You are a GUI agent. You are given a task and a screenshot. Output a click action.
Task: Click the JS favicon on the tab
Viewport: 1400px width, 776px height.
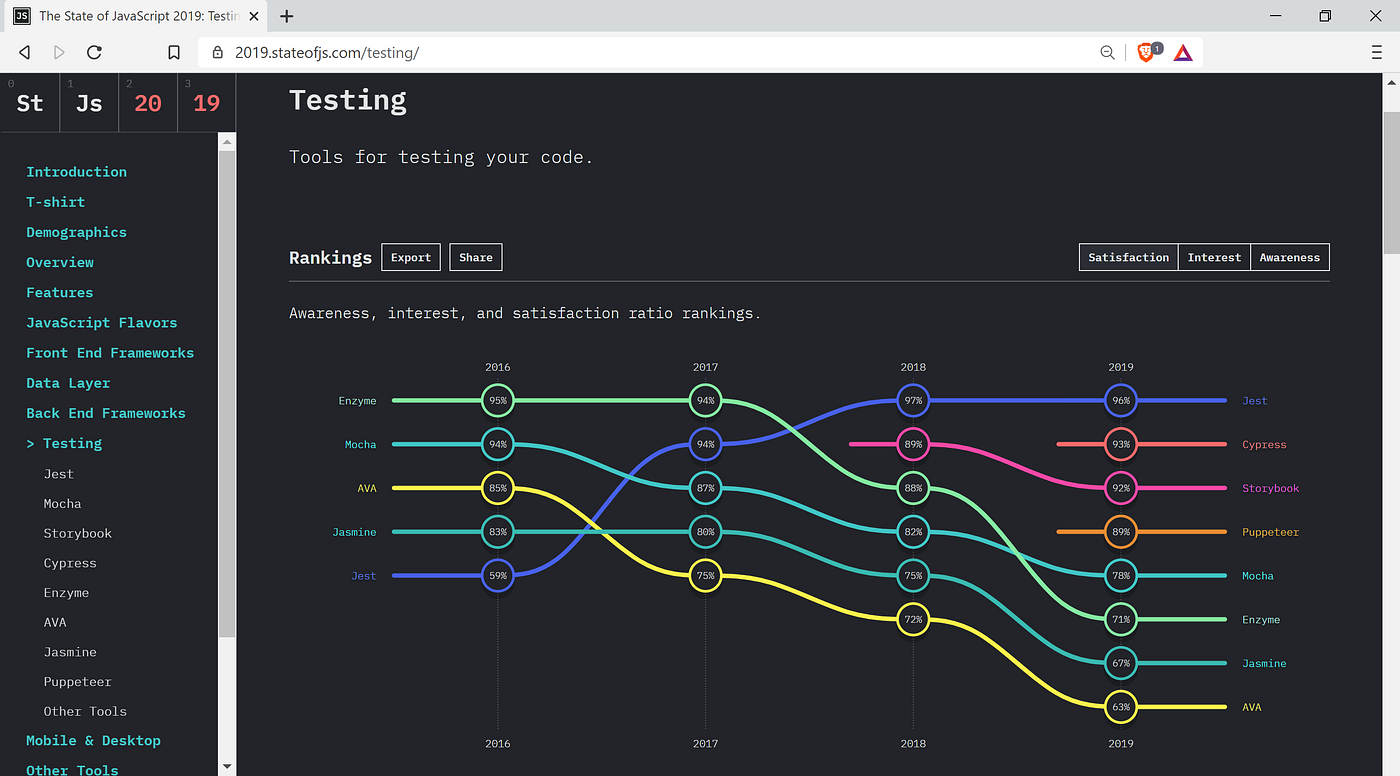coord(21,16)
